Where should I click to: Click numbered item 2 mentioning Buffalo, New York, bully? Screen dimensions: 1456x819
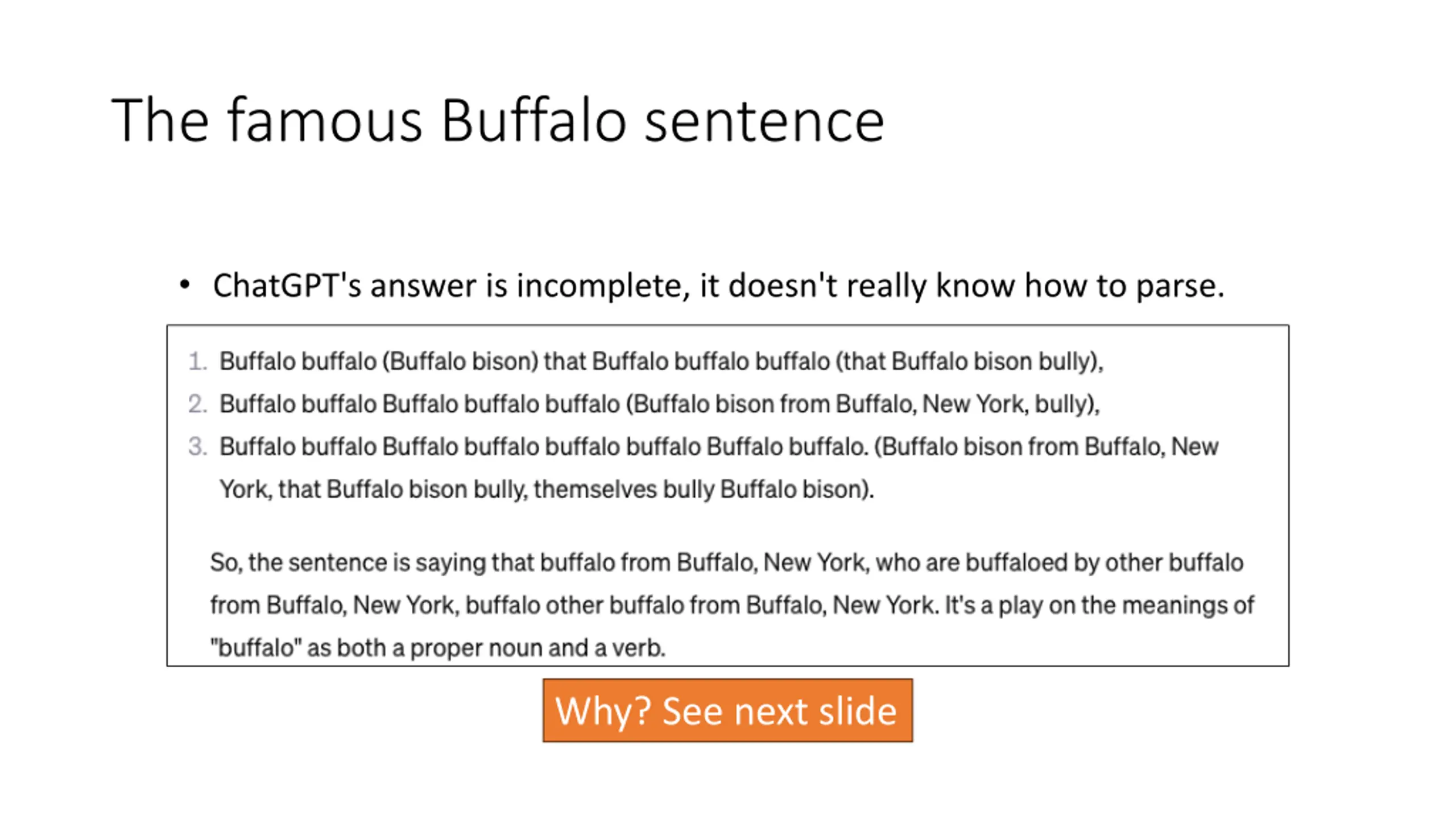pyautogui.click(x=660, y=404)
